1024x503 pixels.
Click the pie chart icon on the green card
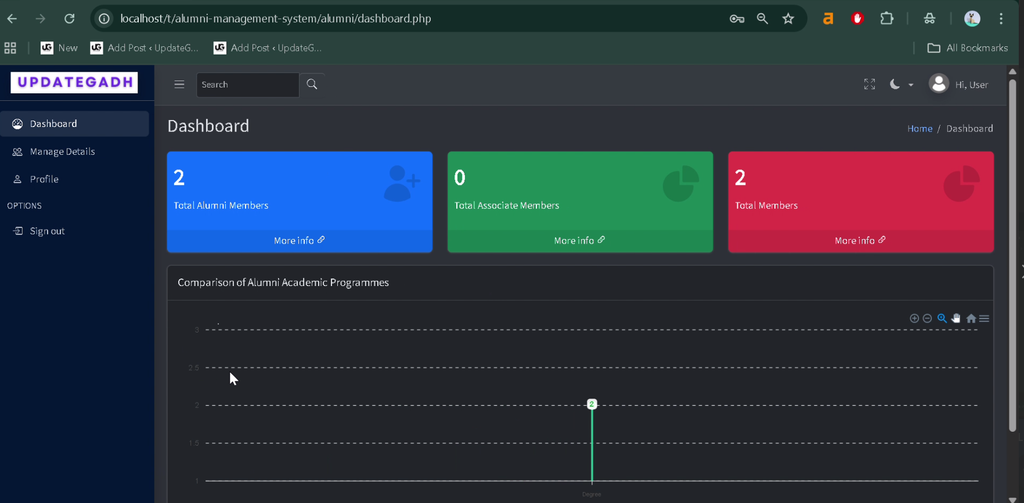[681, 184]
